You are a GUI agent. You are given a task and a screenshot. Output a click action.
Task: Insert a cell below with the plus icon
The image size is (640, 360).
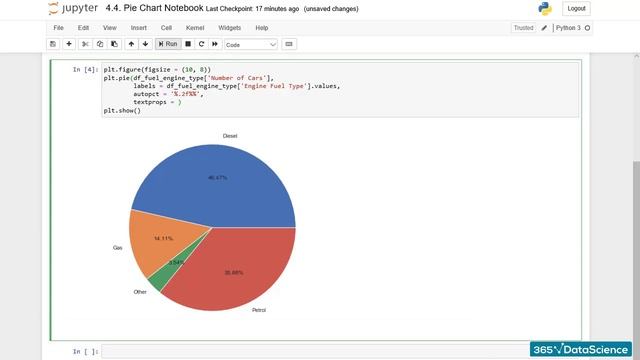[x=69, y=44]
